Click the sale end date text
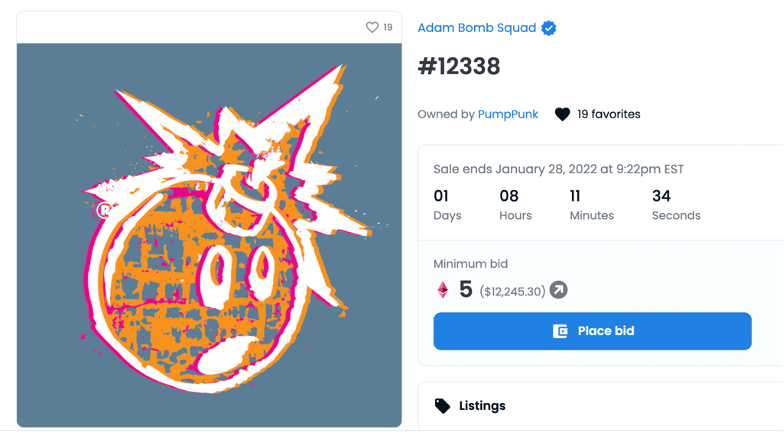 pyautogui.click(x=558, y=169)
